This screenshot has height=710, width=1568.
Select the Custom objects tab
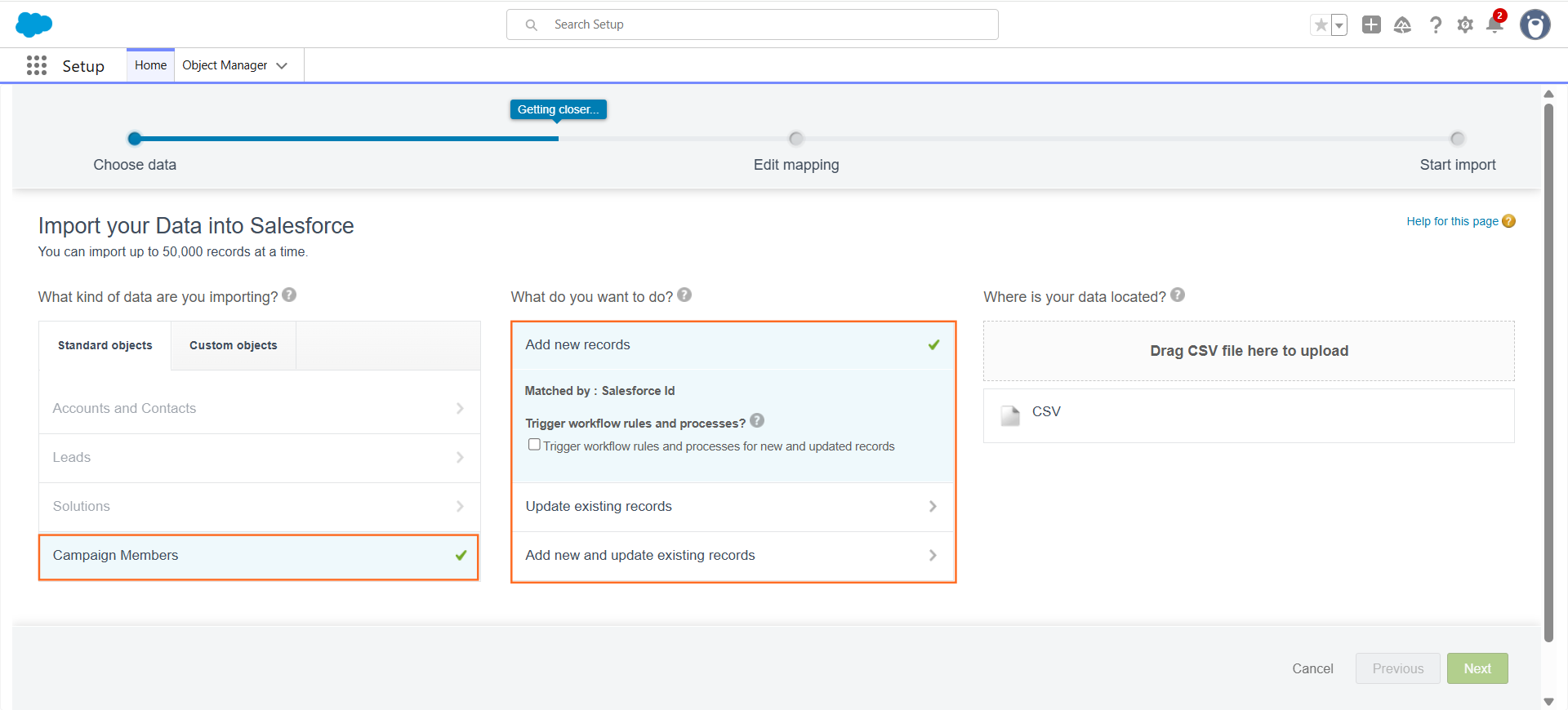(234, 345)
